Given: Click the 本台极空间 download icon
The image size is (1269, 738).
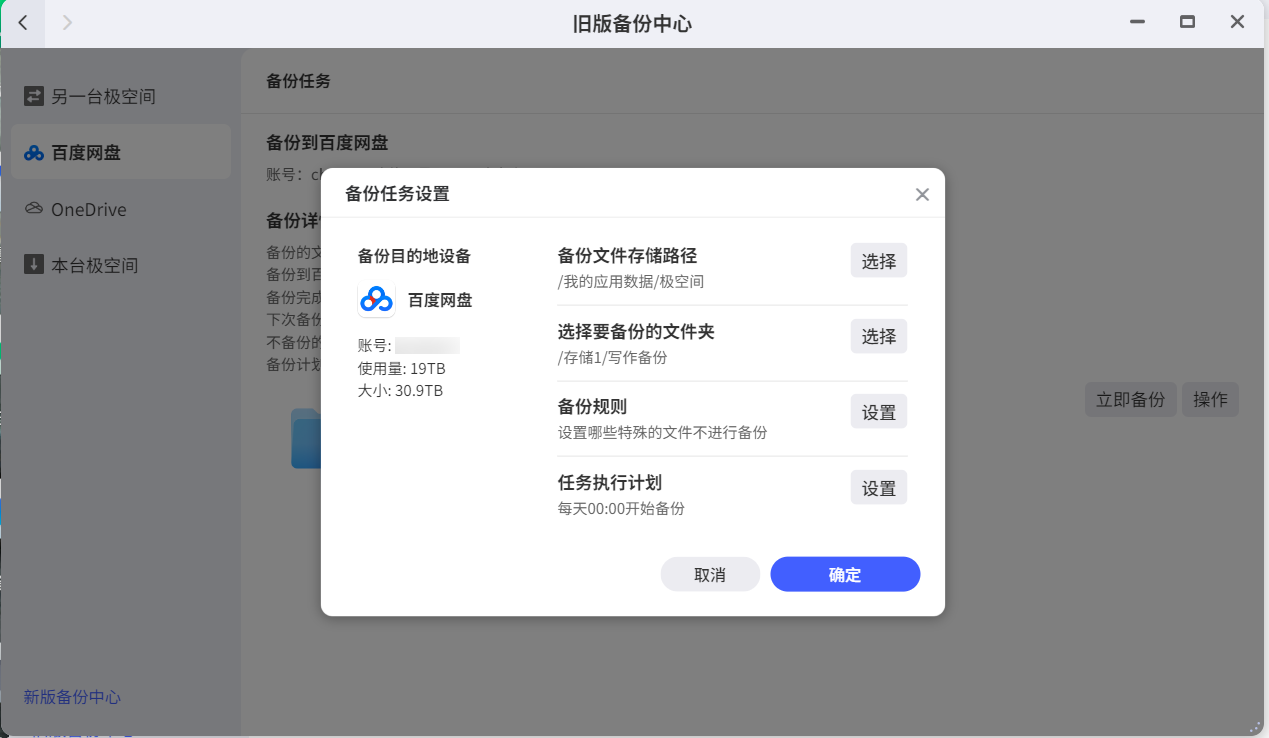Looking at the screenshot, I should (x=34, y=265).
